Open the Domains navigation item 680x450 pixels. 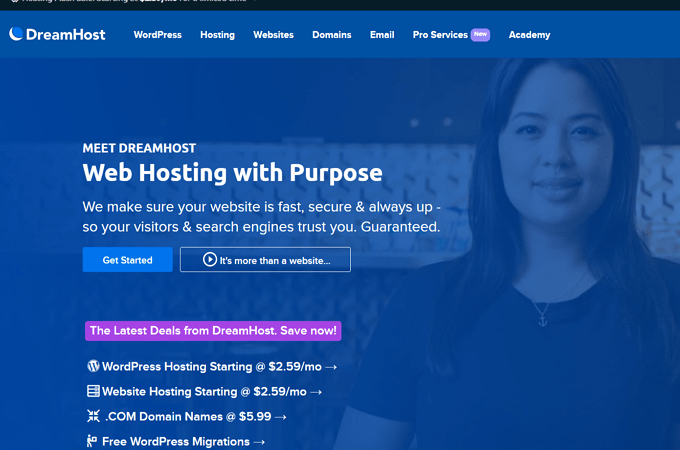(332, 35)
